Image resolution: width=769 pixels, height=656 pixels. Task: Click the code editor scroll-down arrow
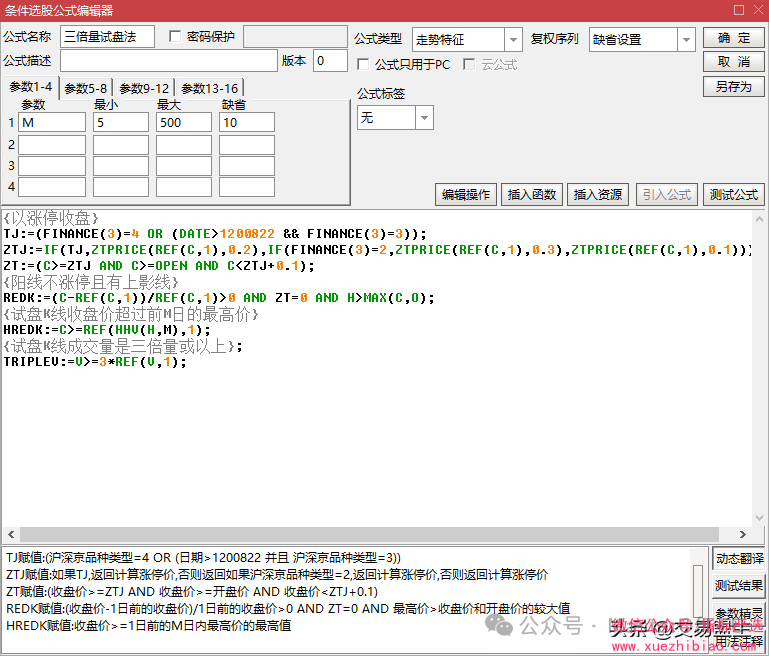(x=759, y=518)
